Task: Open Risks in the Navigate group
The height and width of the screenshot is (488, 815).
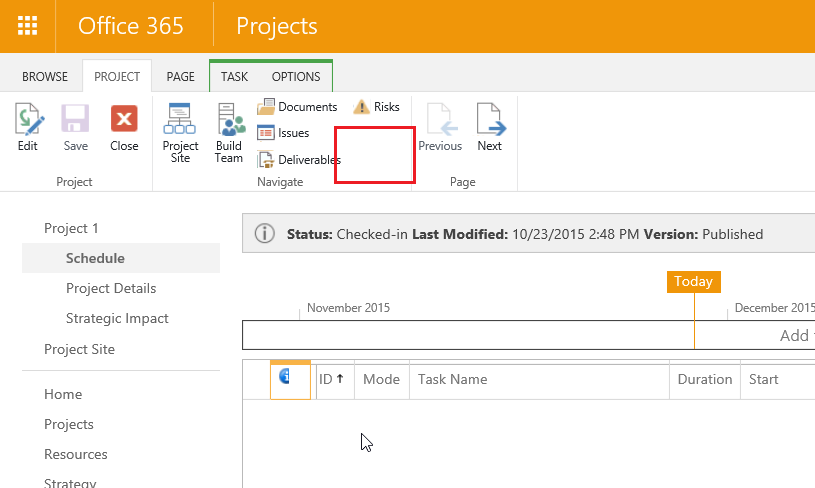Action: pos(376,107)
